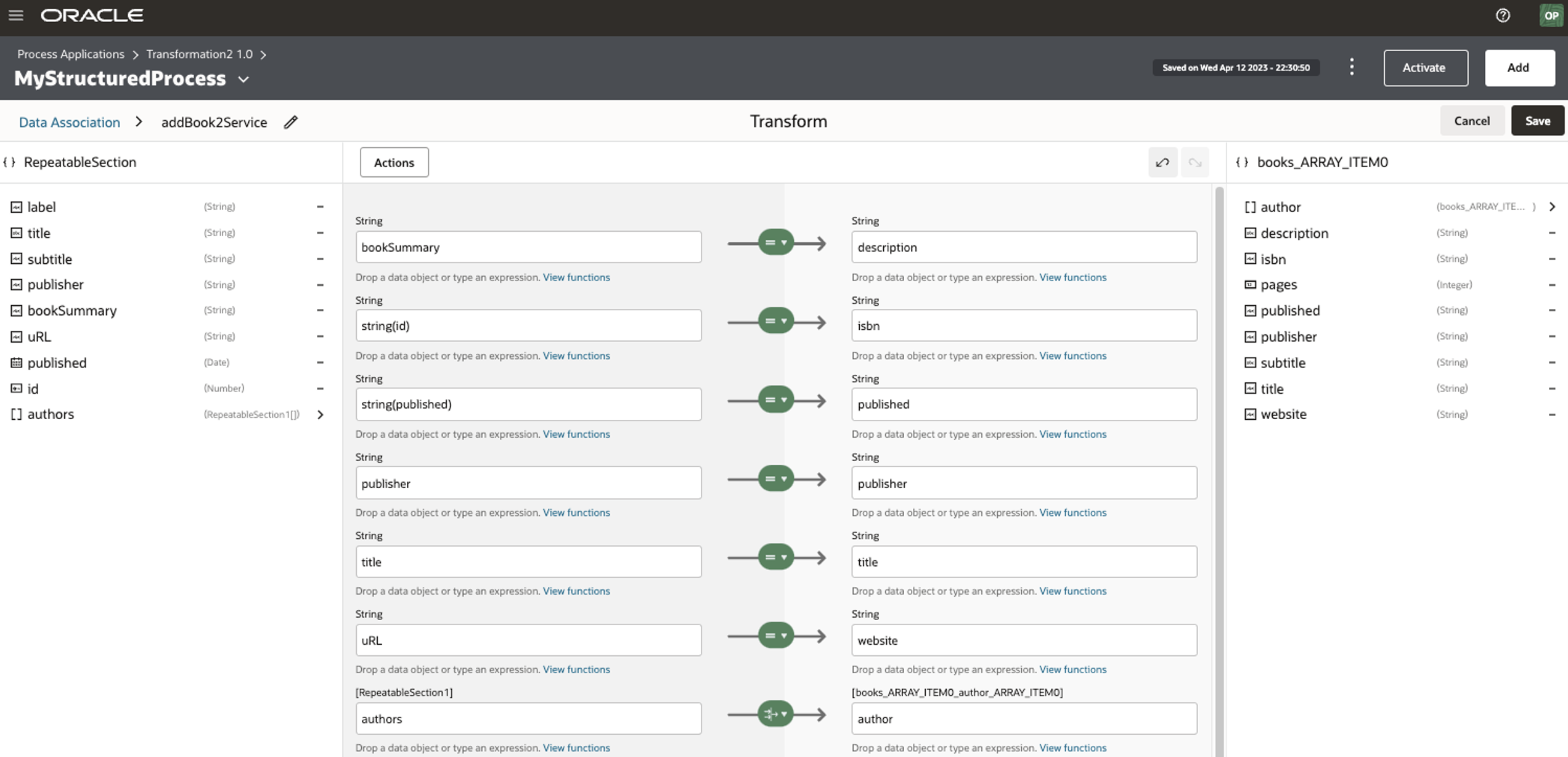Click the Activate button
1568x757 pixels.
click(x=1425, y=68)
